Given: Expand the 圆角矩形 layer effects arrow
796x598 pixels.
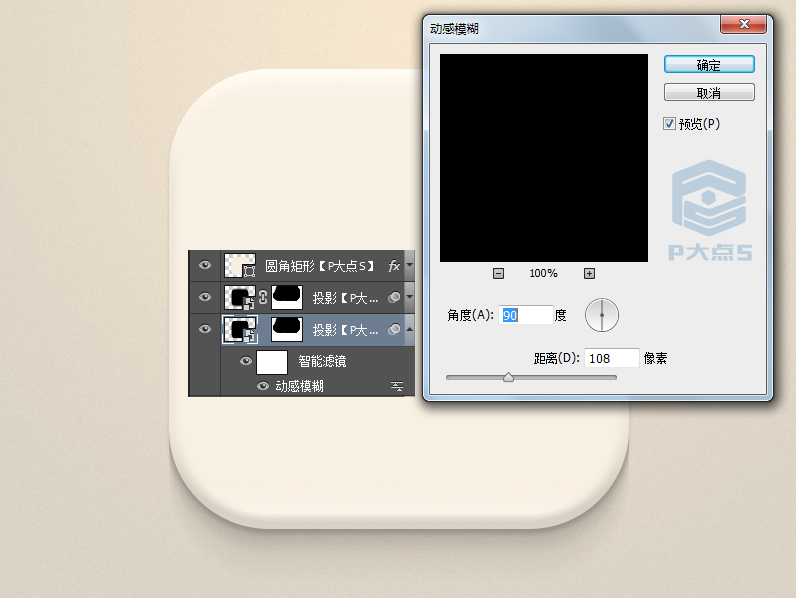Looking at the screenshot, I should 409,267.
